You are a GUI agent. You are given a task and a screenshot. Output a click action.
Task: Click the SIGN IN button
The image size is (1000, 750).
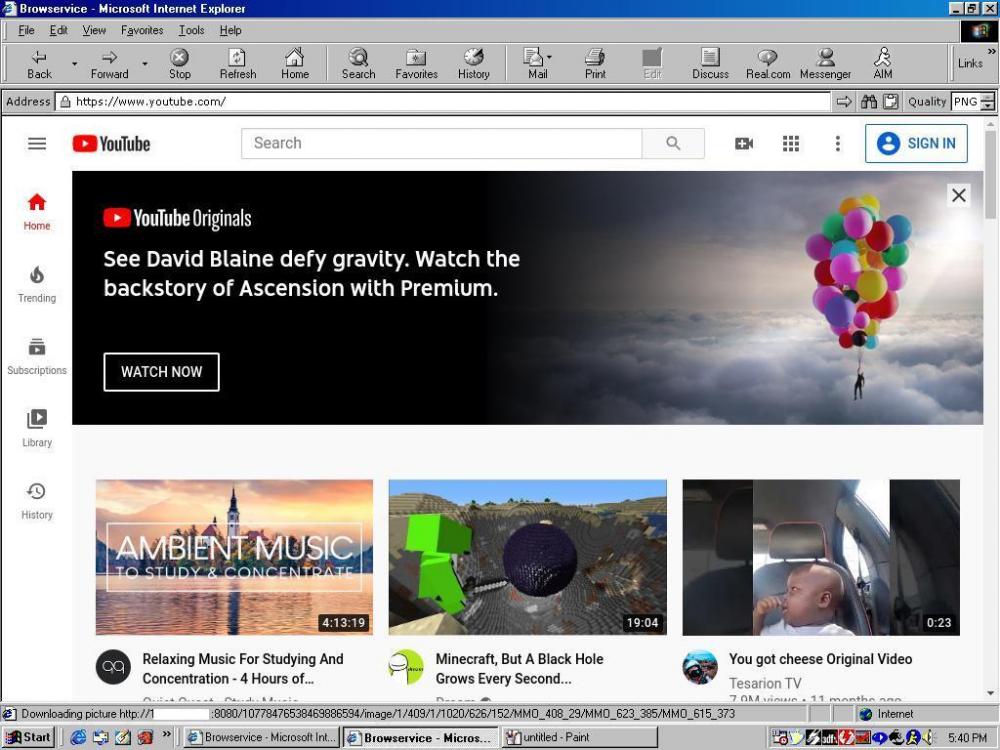(x=916, y=144)
